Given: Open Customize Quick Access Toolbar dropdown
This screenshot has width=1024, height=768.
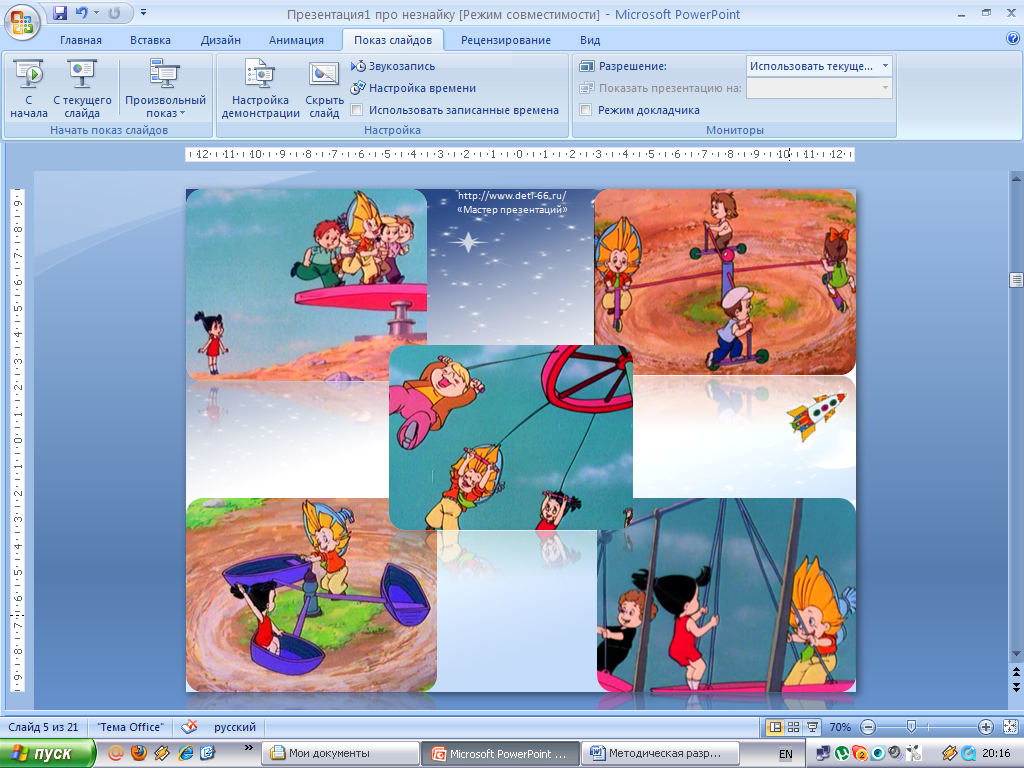Looking at the screenshot, I should (144, 12).
